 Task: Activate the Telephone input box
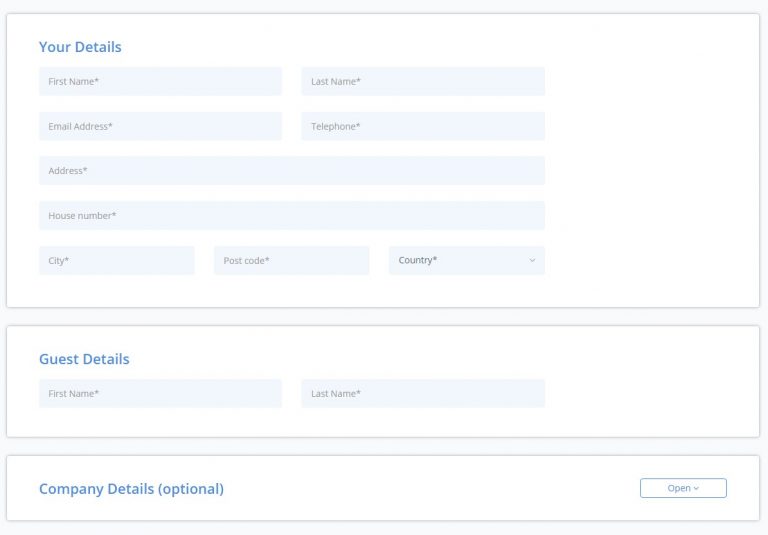(x=423, y=126)
